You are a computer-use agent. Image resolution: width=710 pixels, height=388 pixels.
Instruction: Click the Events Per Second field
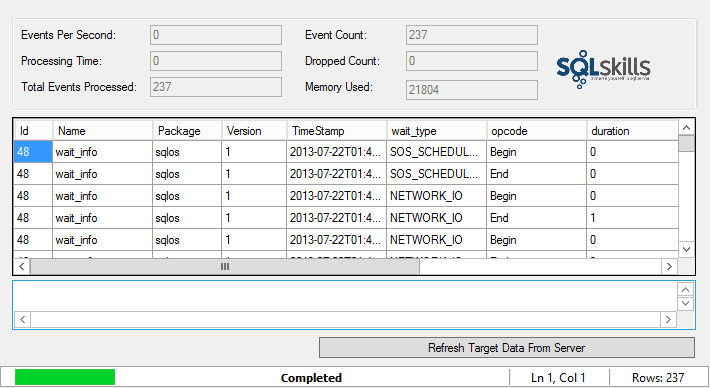216,35
